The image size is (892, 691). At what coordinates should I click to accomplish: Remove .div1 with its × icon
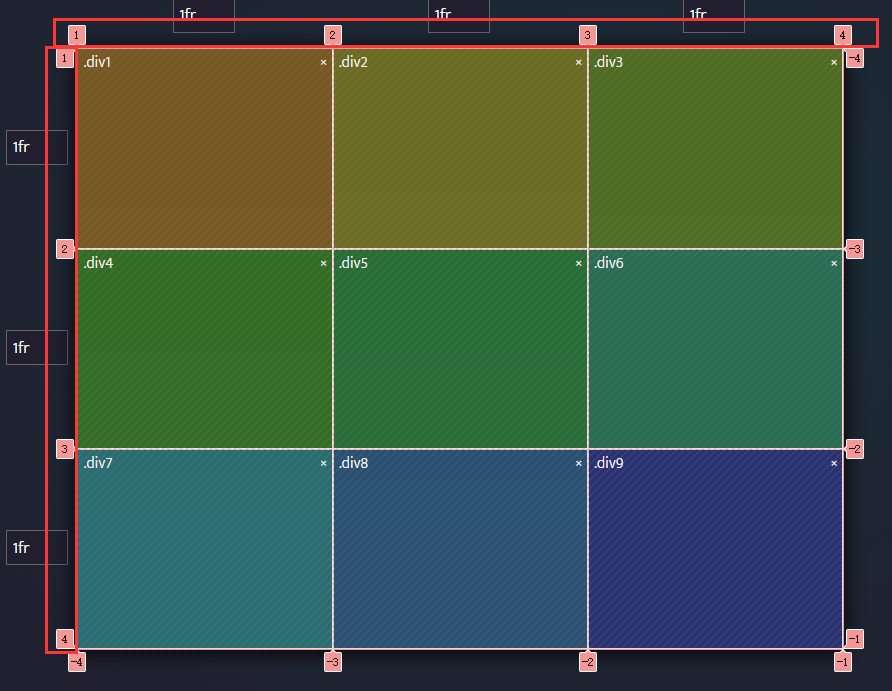[323, 63]
